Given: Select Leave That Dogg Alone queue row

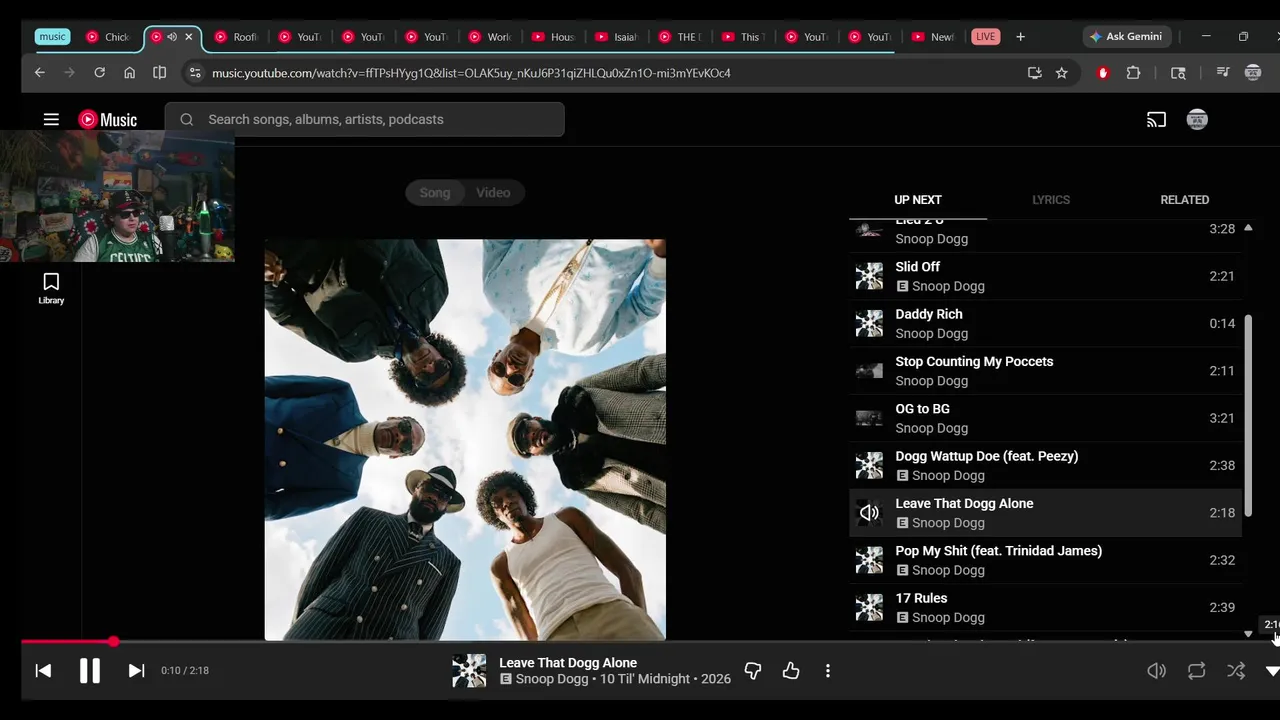Looking at the screenshot, I should [x=1045, y=513].
